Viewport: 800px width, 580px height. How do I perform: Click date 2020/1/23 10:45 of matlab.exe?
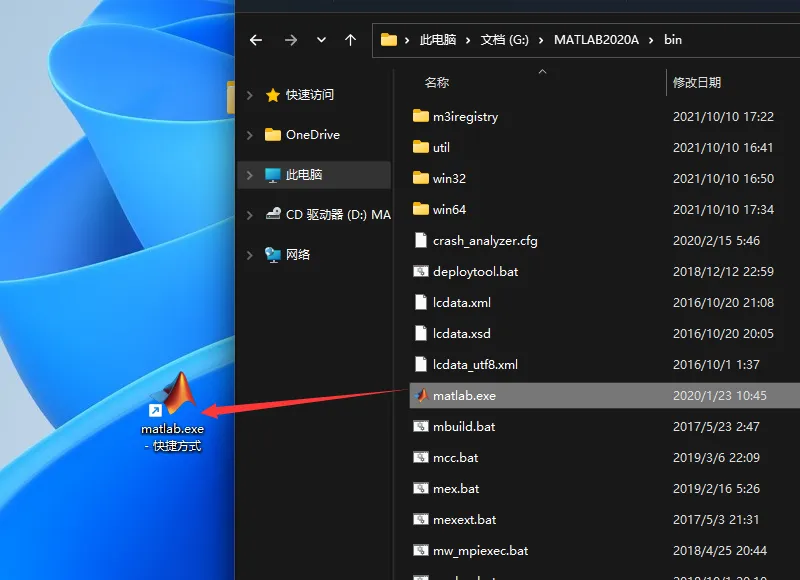coord(719,396)
